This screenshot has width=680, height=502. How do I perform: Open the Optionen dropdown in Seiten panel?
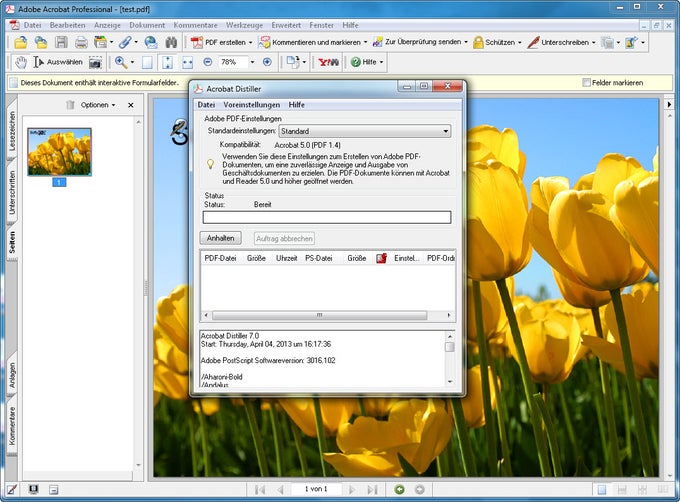tap(98, 105)
